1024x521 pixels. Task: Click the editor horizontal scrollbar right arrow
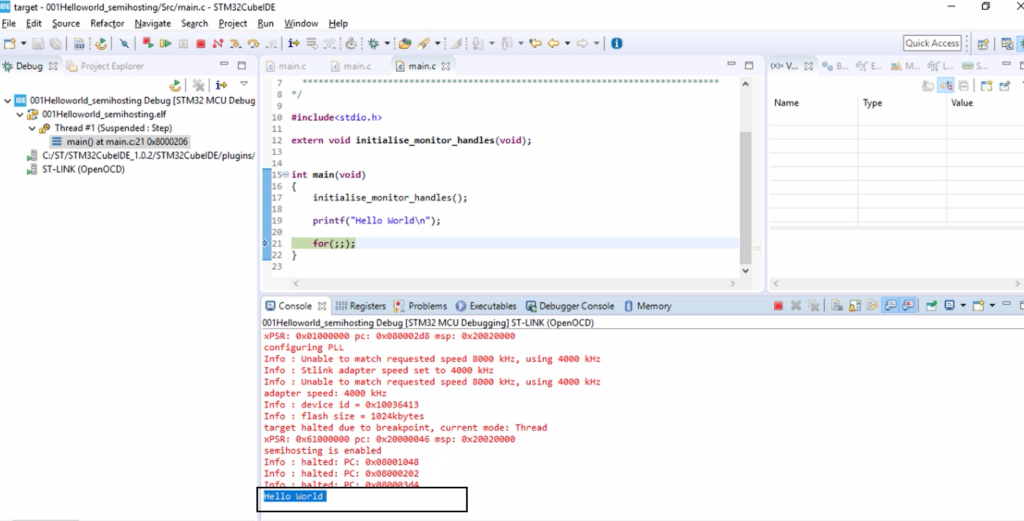pyautogui.click(x=735, y=283)
